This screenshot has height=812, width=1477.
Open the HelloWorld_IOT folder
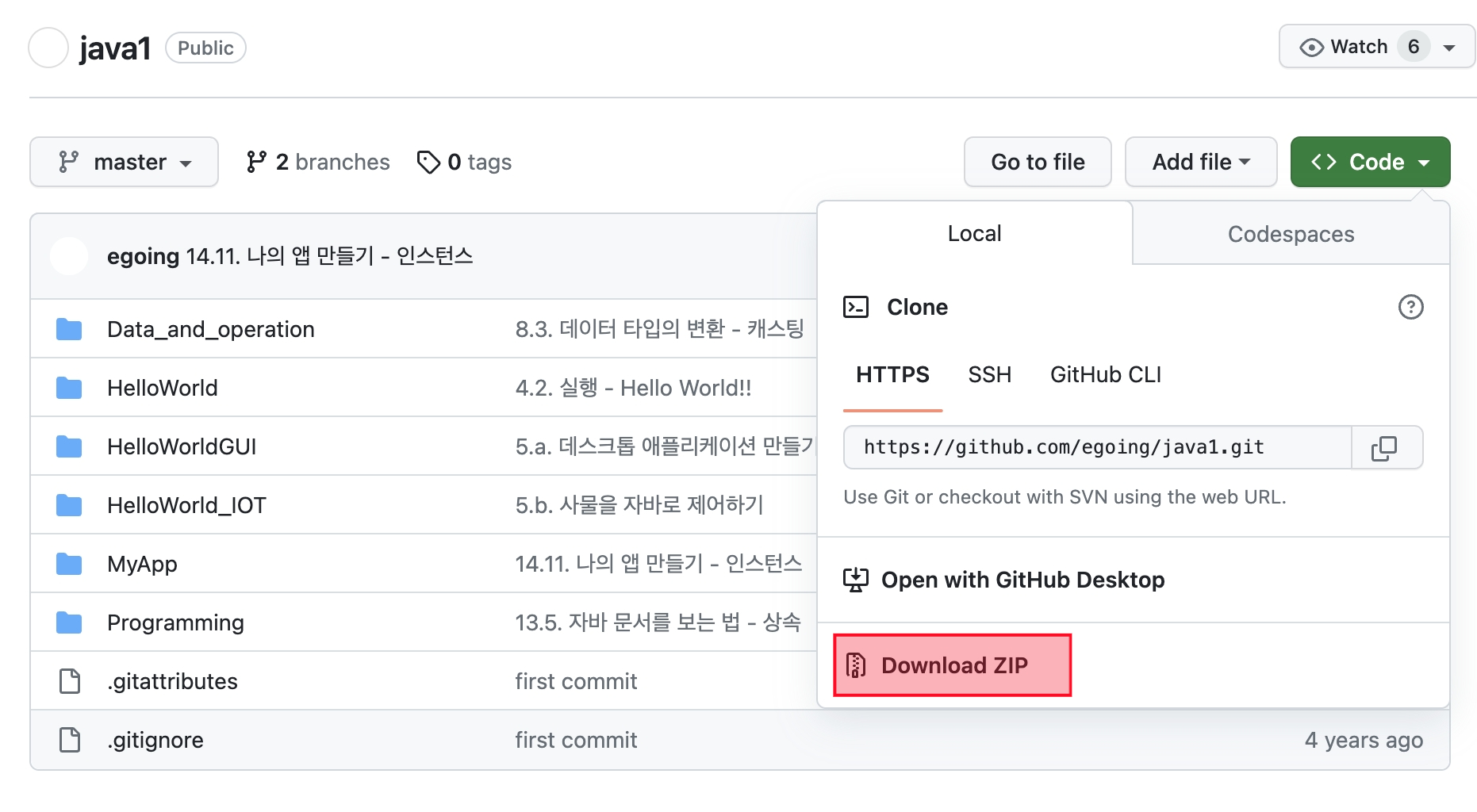(186, 505)
